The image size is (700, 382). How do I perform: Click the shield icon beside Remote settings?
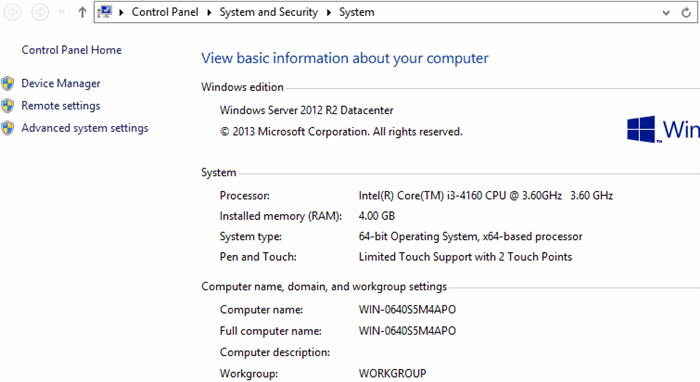(x=8, y=106)
